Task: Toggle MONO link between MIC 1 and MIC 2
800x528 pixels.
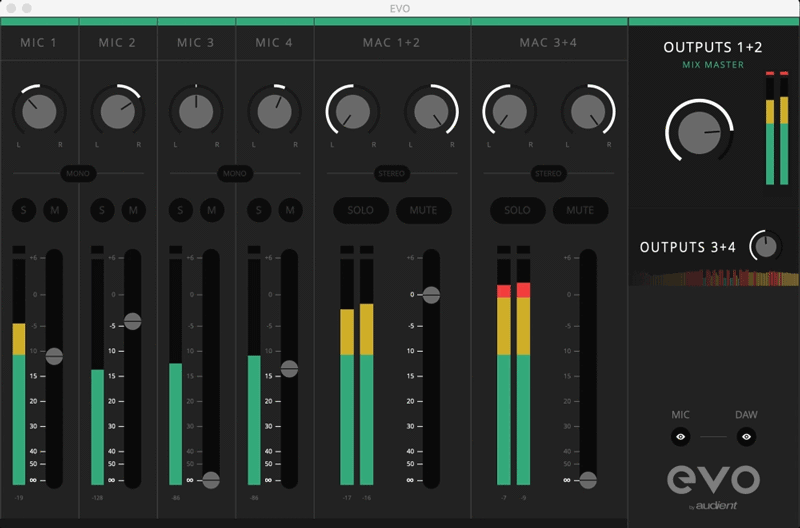Action: (78, 173)
